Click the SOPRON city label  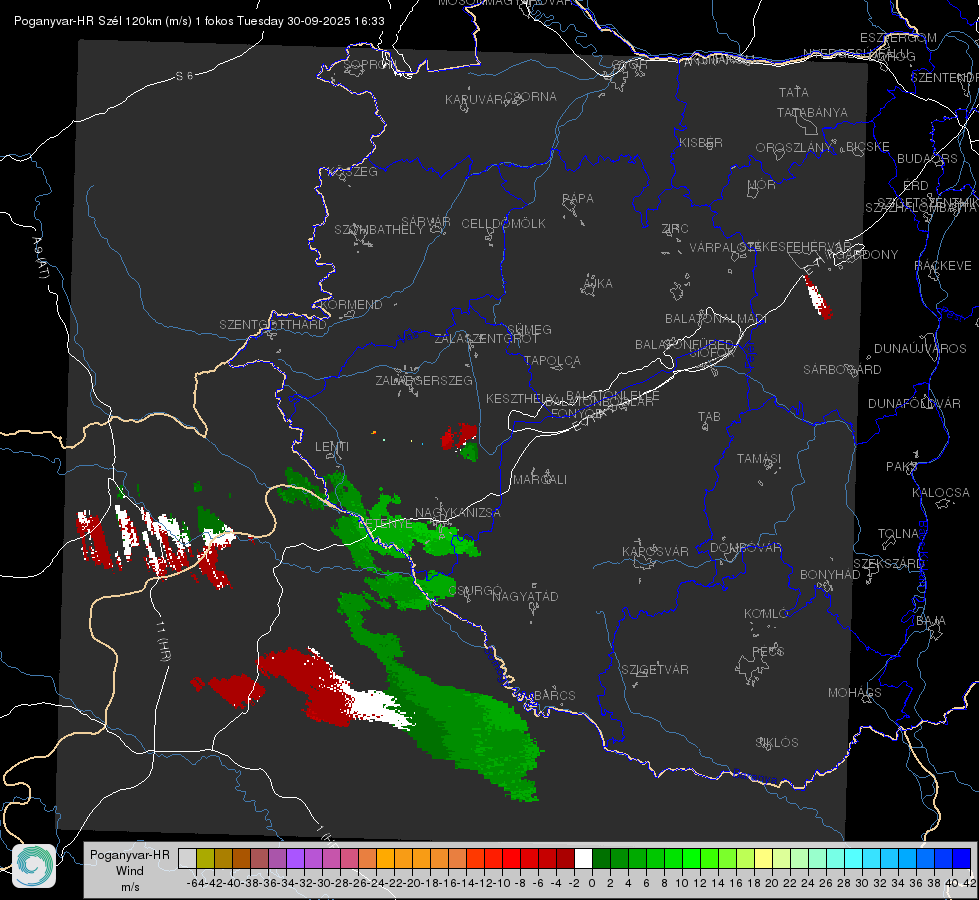(369, 64)
